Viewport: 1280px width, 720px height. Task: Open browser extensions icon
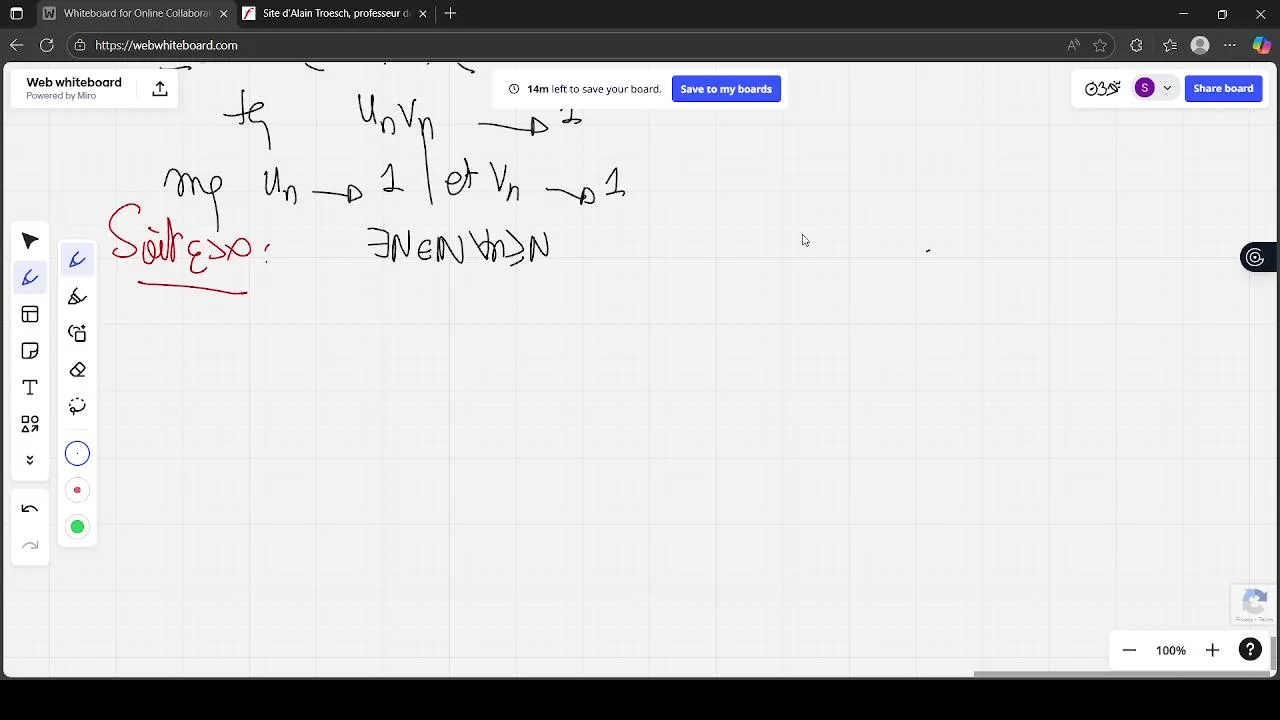point(1136,45)
